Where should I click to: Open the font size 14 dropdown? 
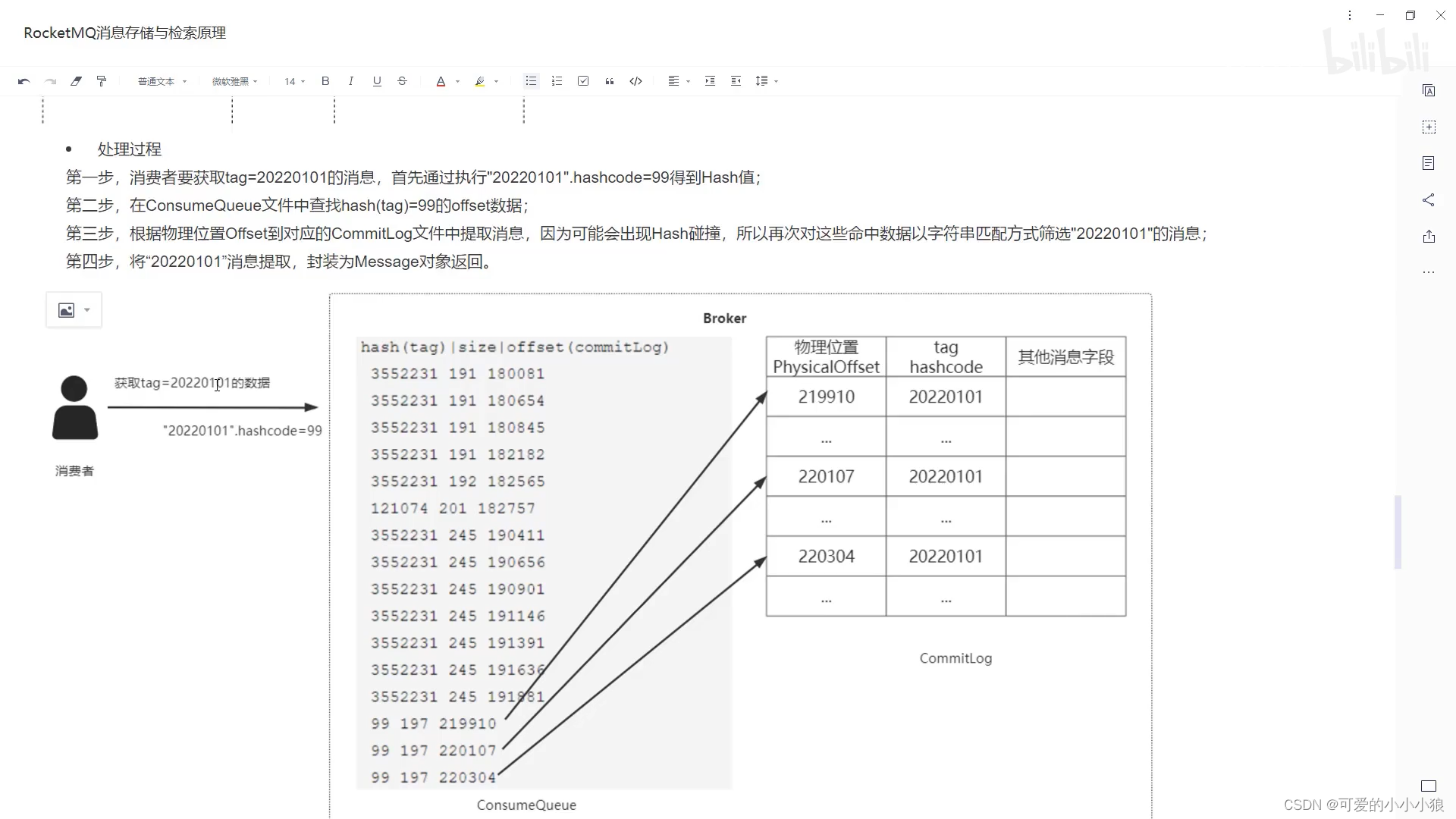(x=295, y=81)
